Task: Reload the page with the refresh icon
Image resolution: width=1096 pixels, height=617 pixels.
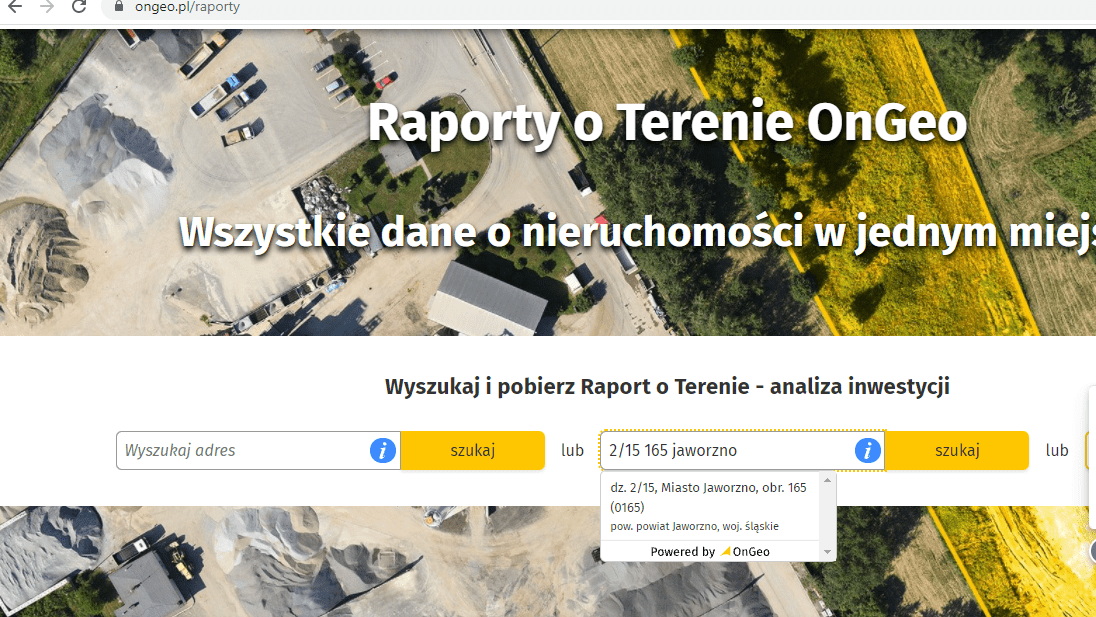Action: click(79, 7)
